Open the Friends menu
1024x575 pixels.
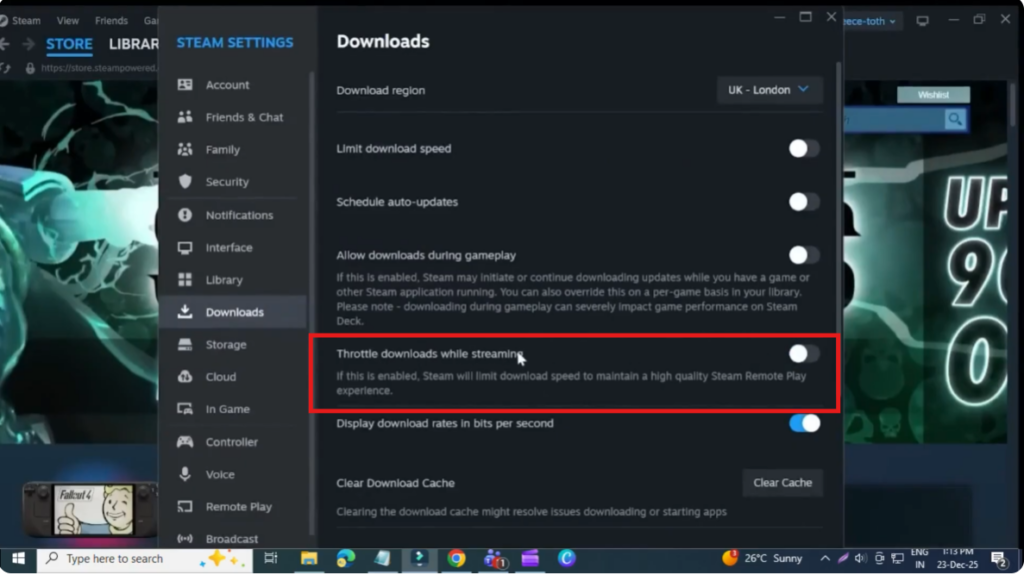[111, 21]
